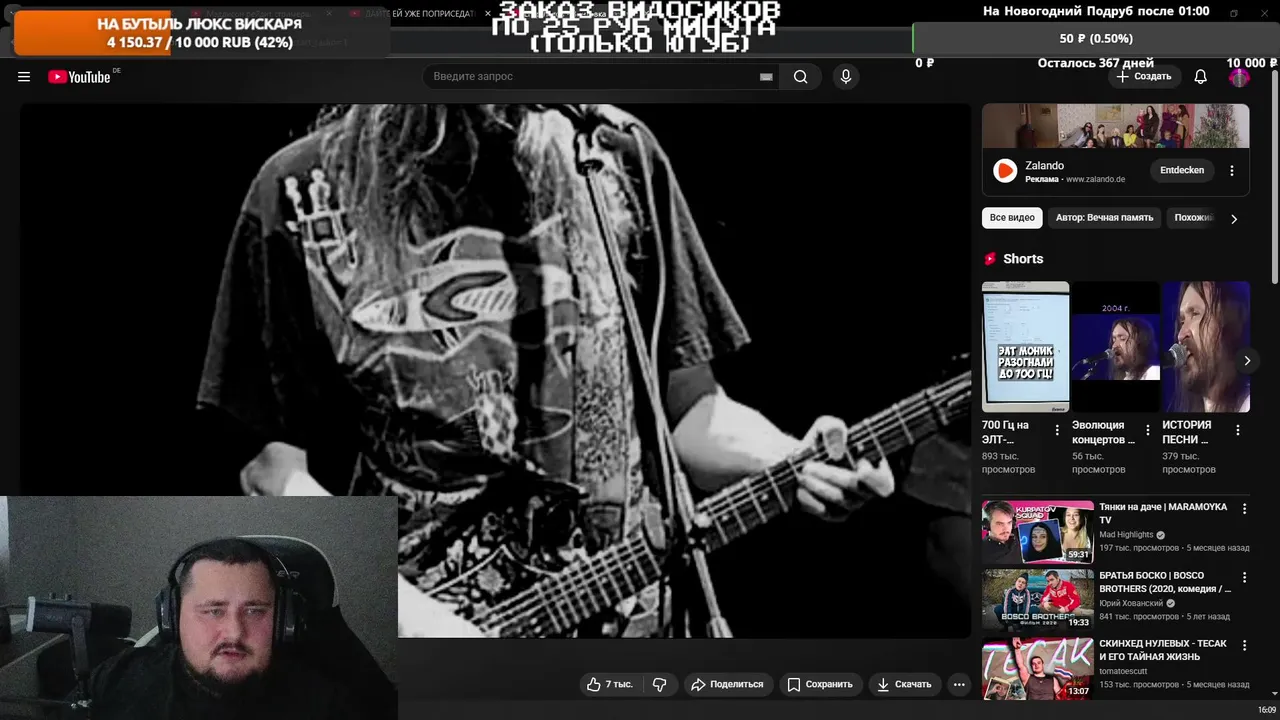
Task: Show next Shorts with arrow
Action: coord(1246,361)
